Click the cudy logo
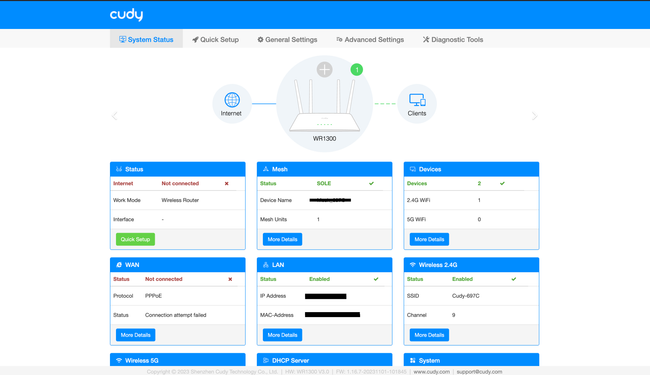Viewport: 650px width, 375px height. tap(126, 15)
